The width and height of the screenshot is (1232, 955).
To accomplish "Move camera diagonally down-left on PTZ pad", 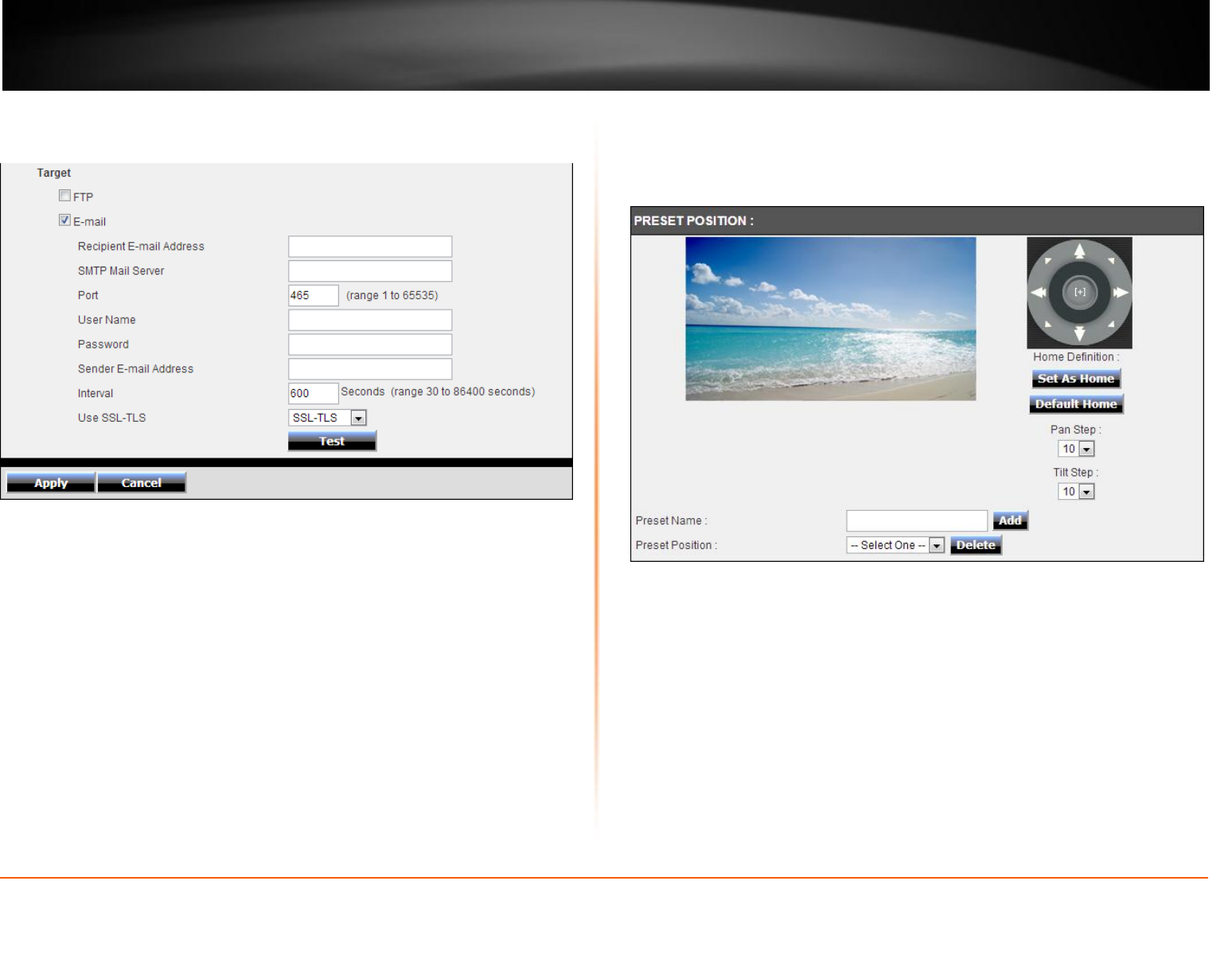I will point(1048,325).
